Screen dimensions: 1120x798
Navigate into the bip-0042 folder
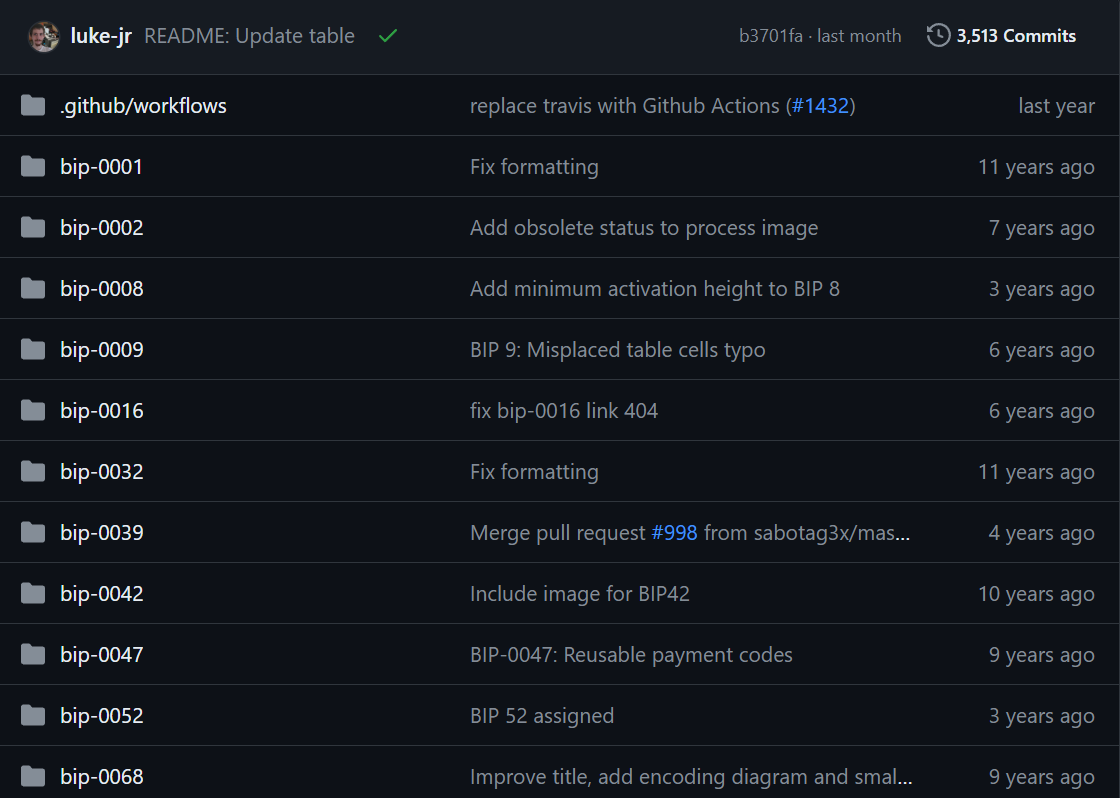point(102,594)
